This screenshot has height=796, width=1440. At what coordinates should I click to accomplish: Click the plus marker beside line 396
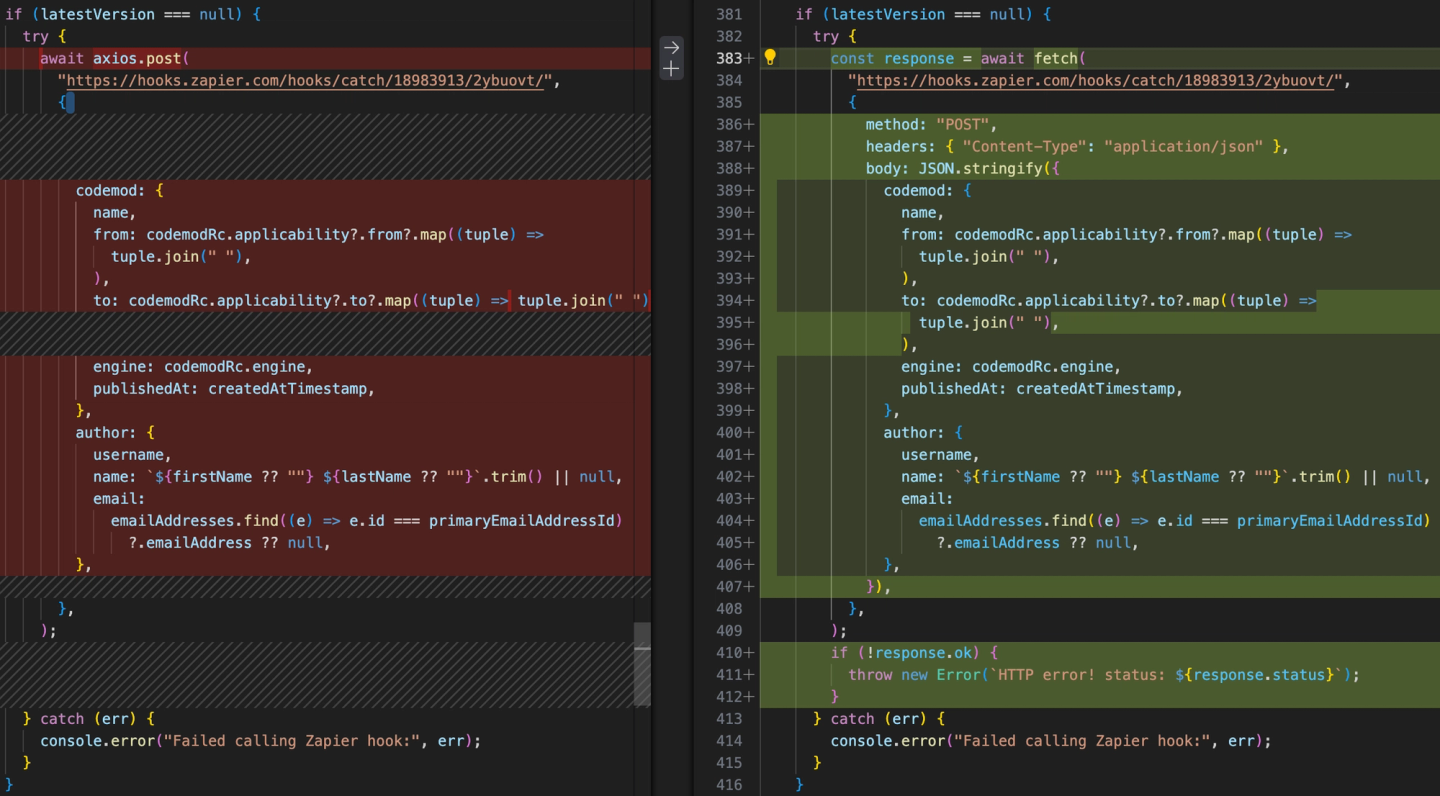point(749,345)
